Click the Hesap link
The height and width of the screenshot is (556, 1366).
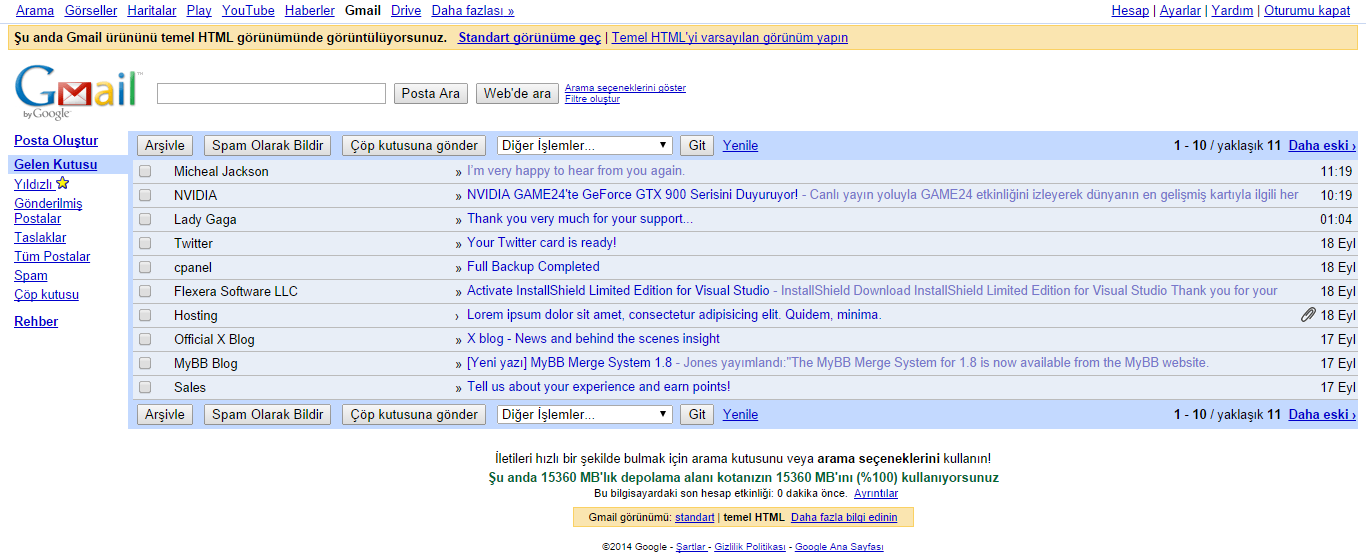pos(1130,10)
